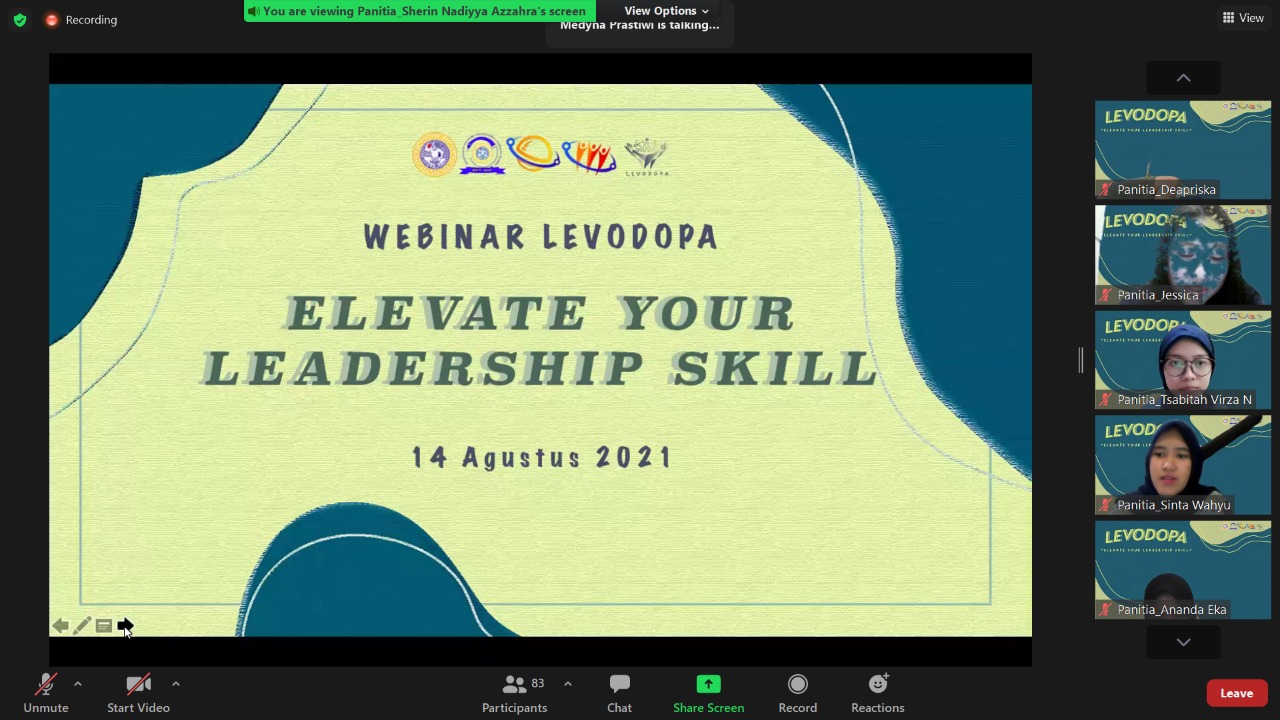Image resolution: width=1280 pixels, height=720 pixels.
Task: Click the muted mic icon on Panitia_Jessica
Action: click(x=1106, y=295)
